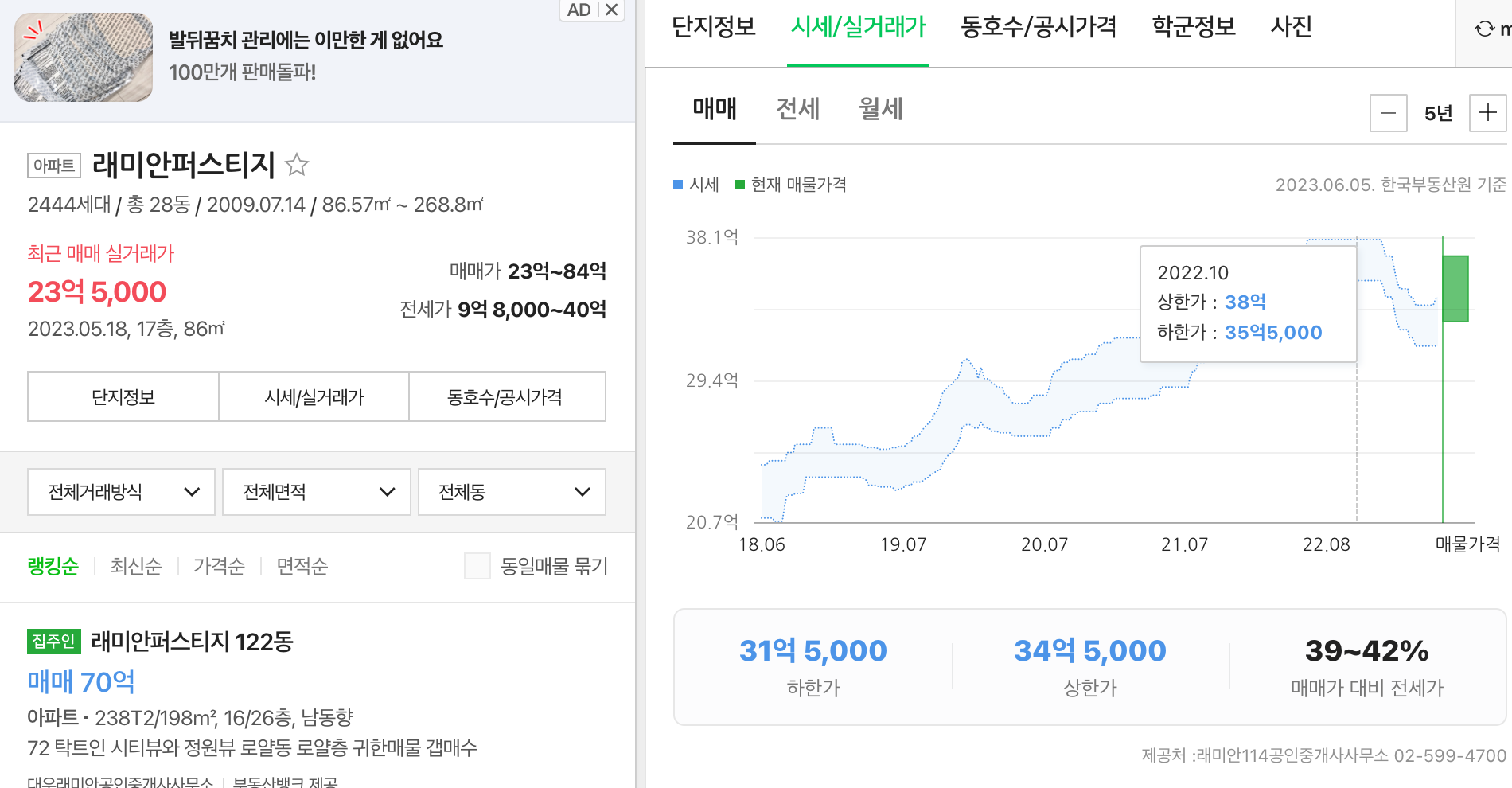Image resolution: width=1512 pixels, height=788 pixels.
Task: Check the 동일매물 묶기 checkbox
Action: [x=477, y=566]
